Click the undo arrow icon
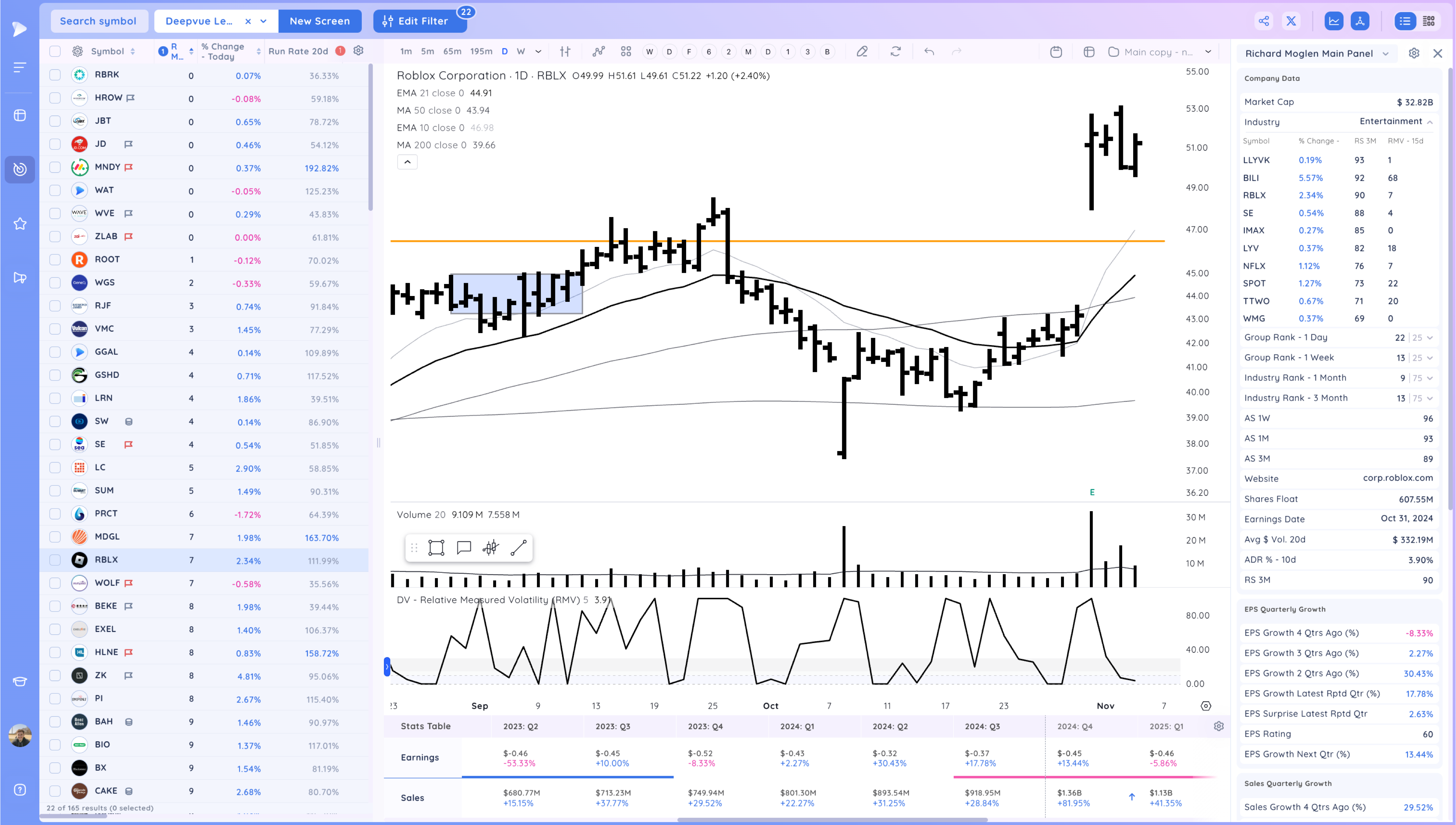The height and width of the screenshot is (825, 1456). [x=929, y=52]
